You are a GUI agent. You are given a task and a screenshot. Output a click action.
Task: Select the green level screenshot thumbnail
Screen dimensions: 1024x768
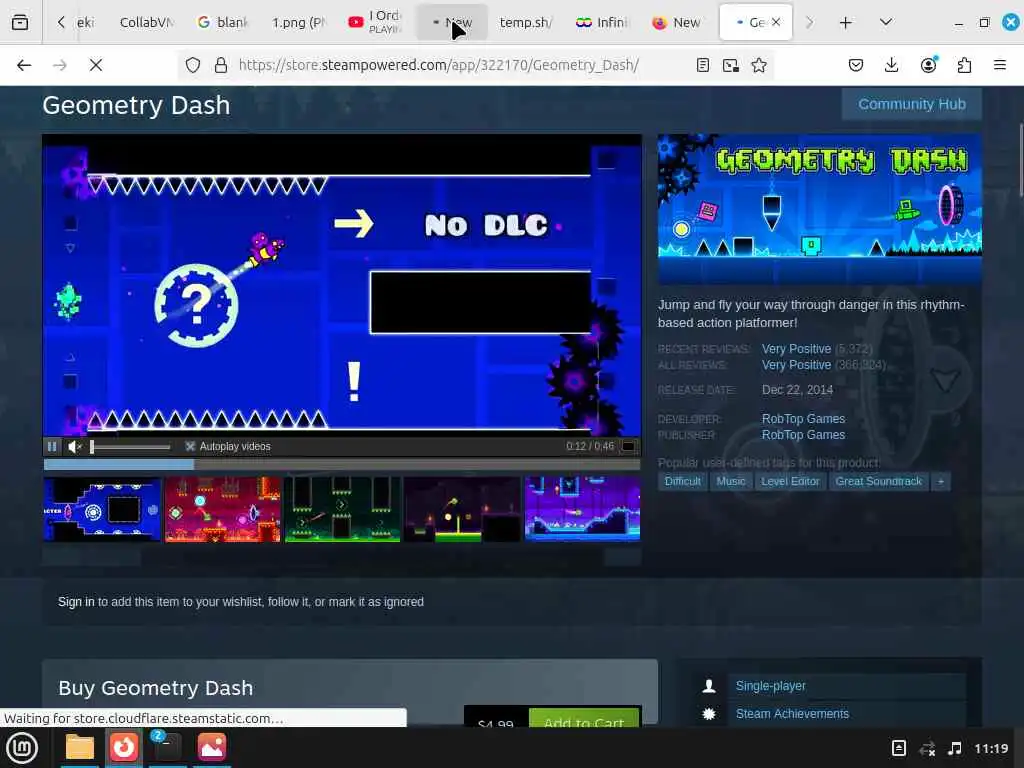click(x=342, y=509)
